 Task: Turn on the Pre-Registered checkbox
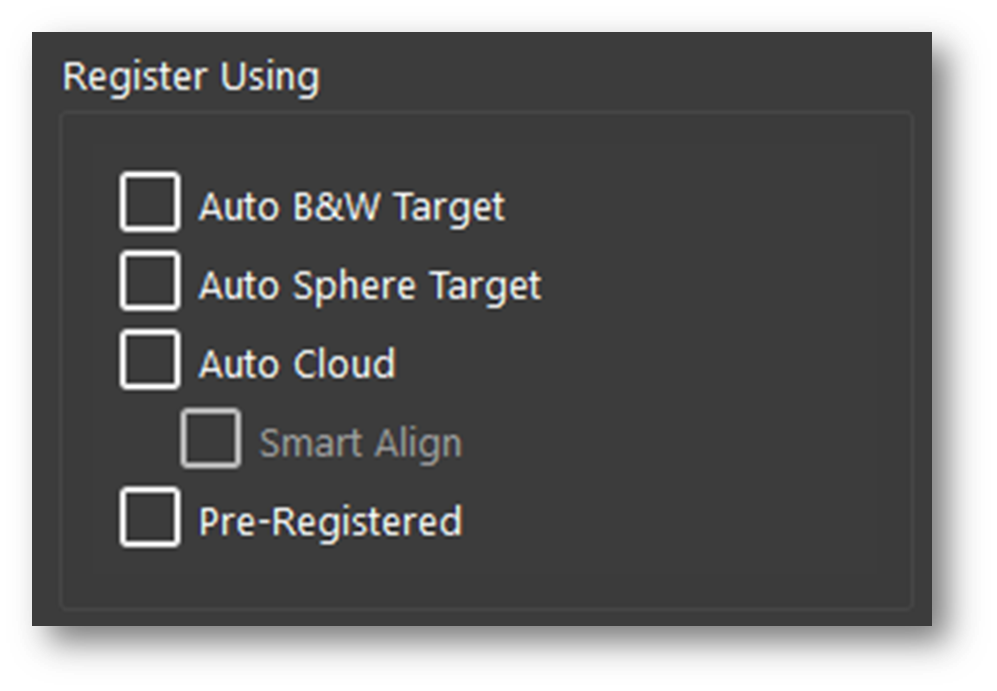[x=150, y=518]
